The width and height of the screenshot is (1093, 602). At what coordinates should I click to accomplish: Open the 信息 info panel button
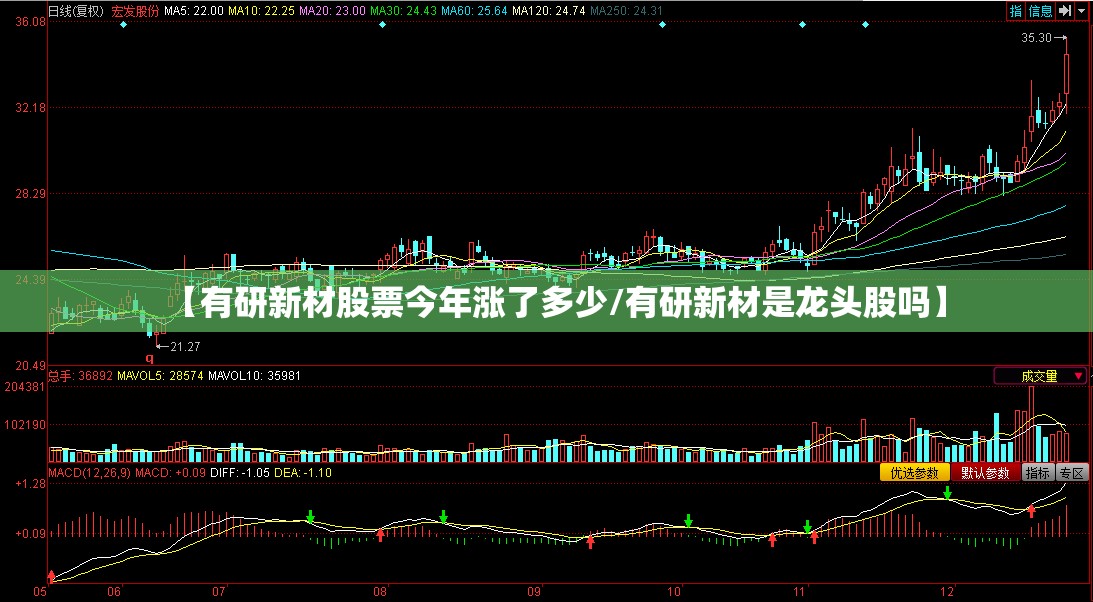pos(1040,10)
